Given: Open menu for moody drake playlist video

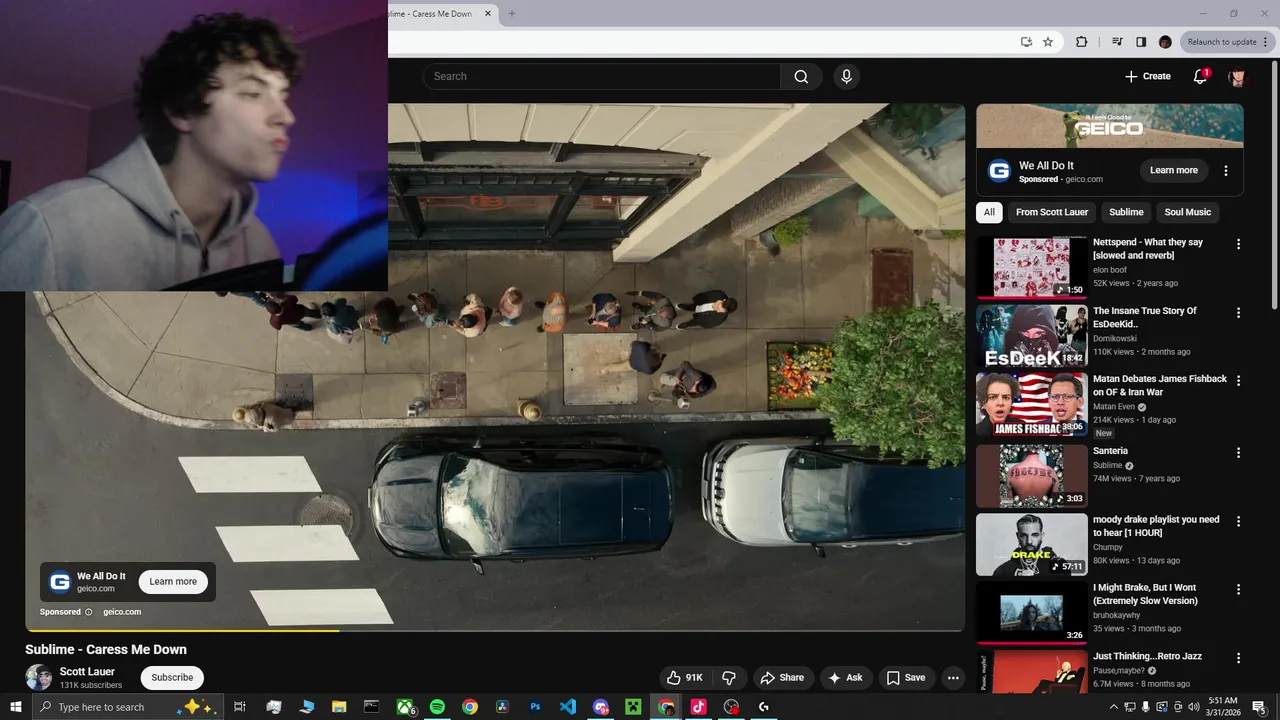Looking at the screenshot, I should (1238, 521).
